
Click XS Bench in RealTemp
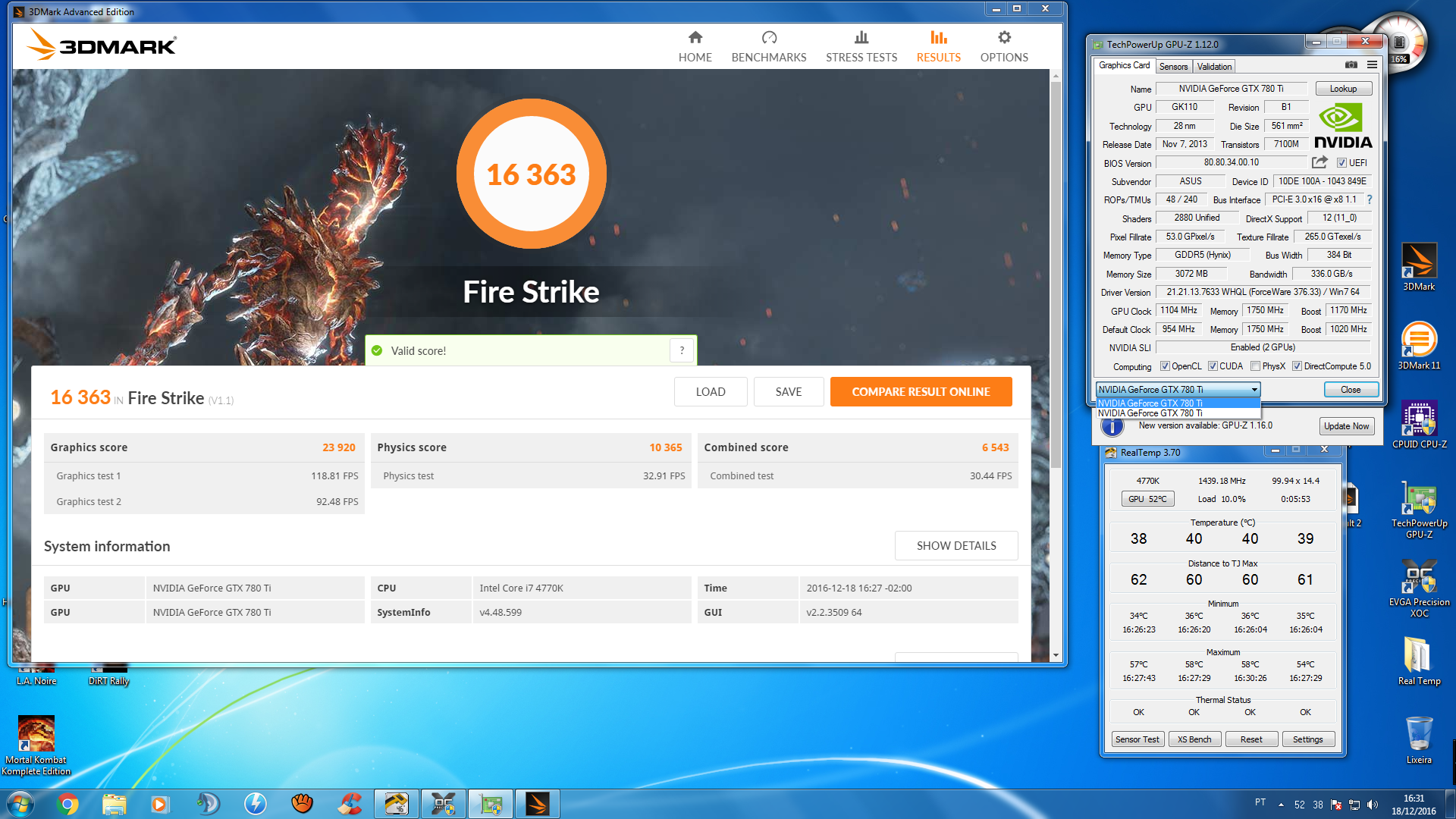tap(1194, 739)
